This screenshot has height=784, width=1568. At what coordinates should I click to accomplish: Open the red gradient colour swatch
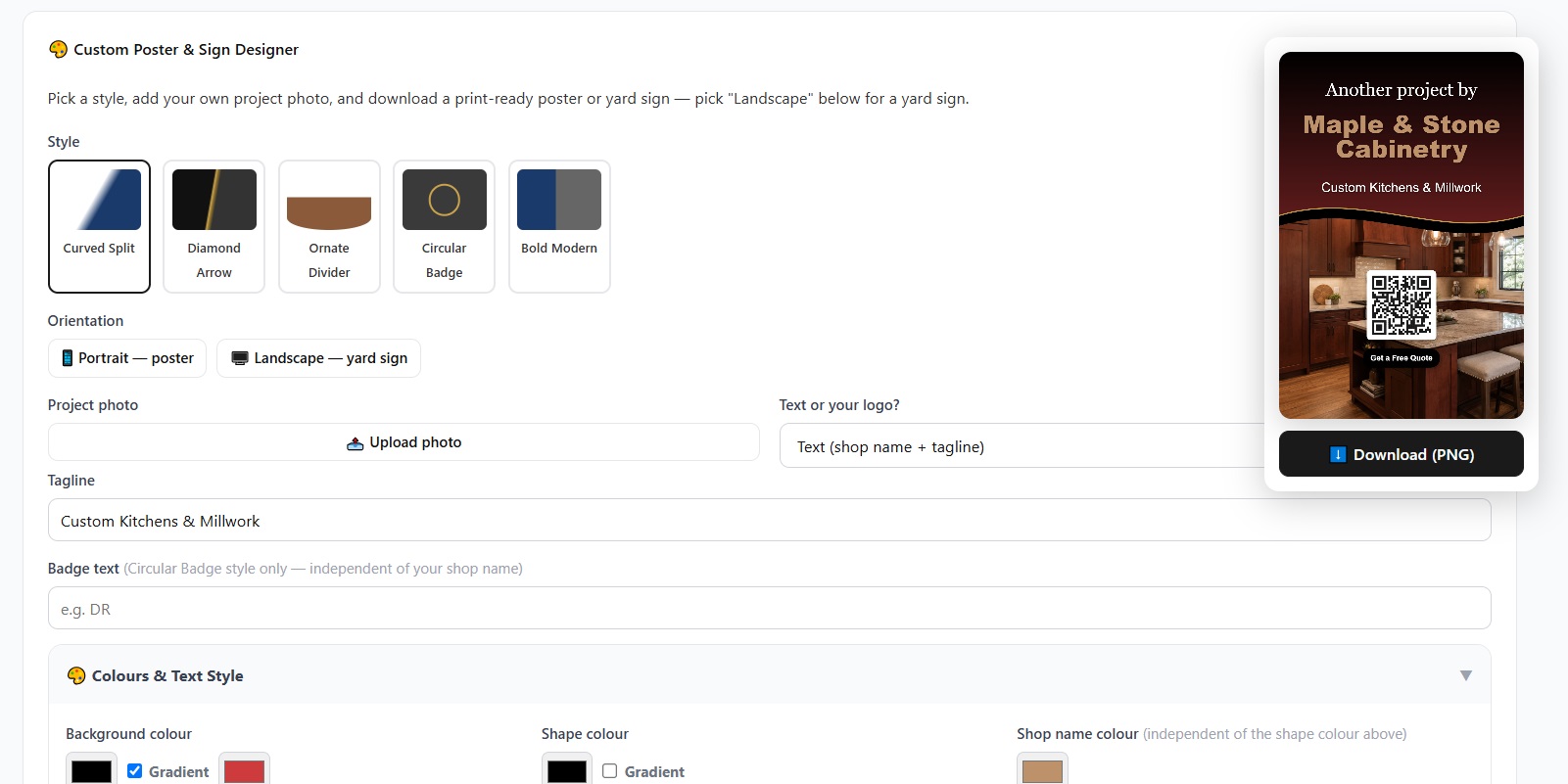[x=245, y=770]
